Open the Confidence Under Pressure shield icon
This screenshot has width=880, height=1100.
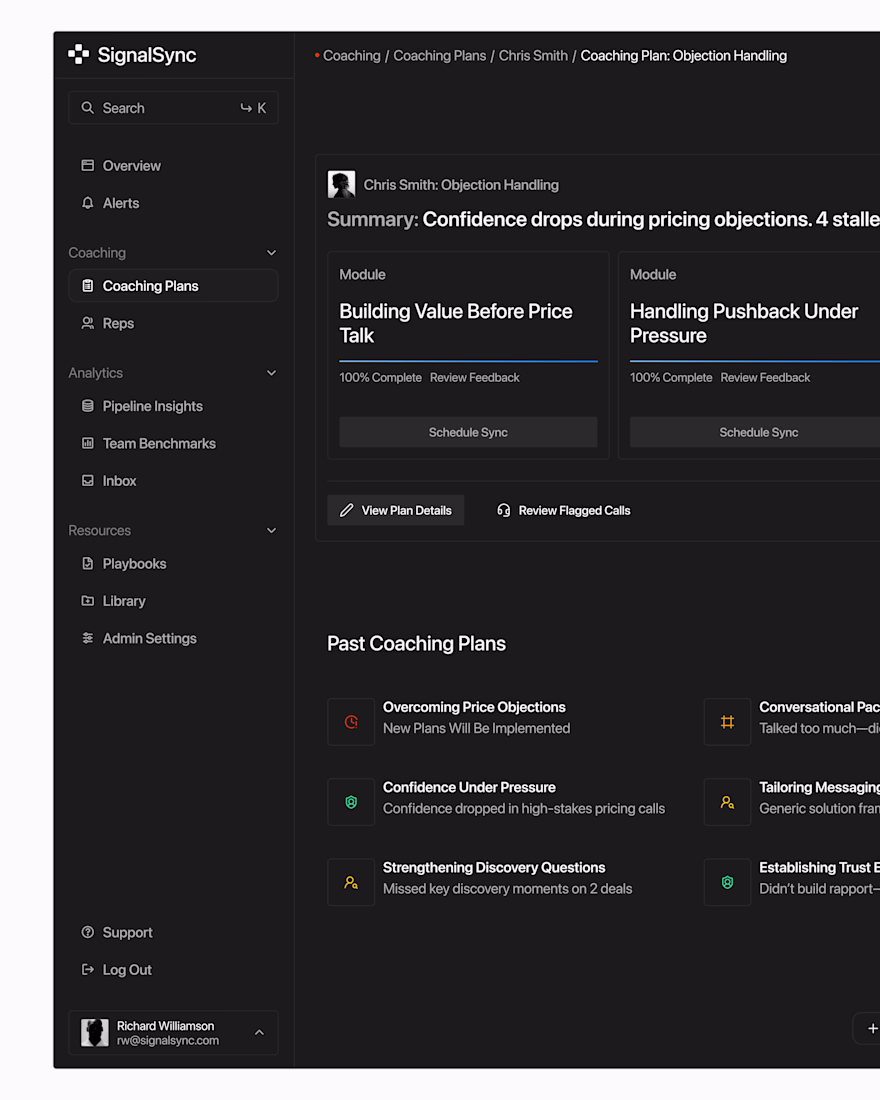[x=351, y=801]
